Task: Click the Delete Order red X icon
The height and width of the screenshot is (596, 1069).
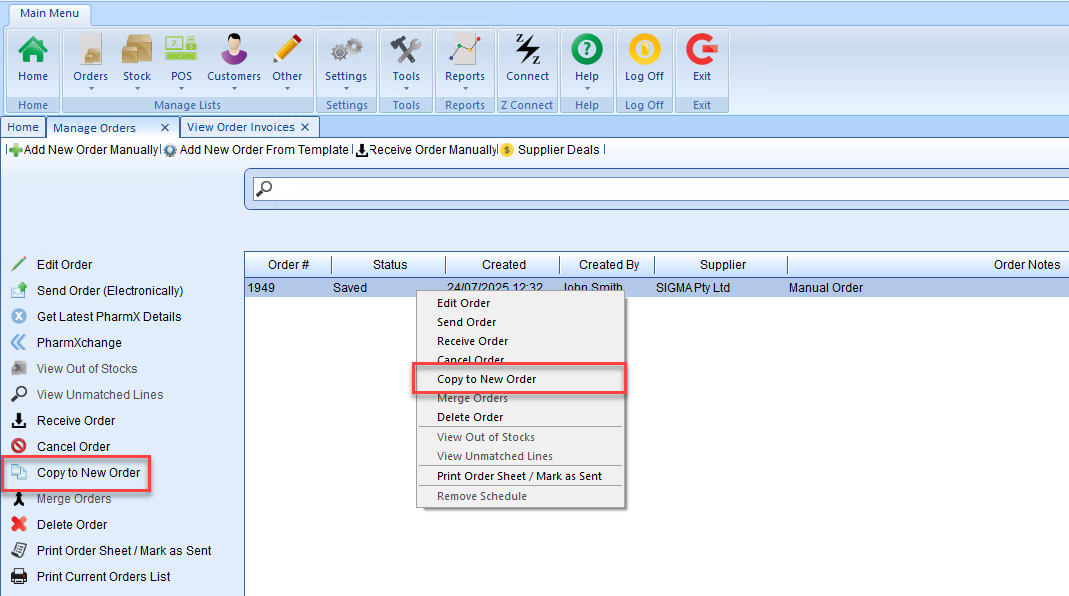Action: point(18,524)
